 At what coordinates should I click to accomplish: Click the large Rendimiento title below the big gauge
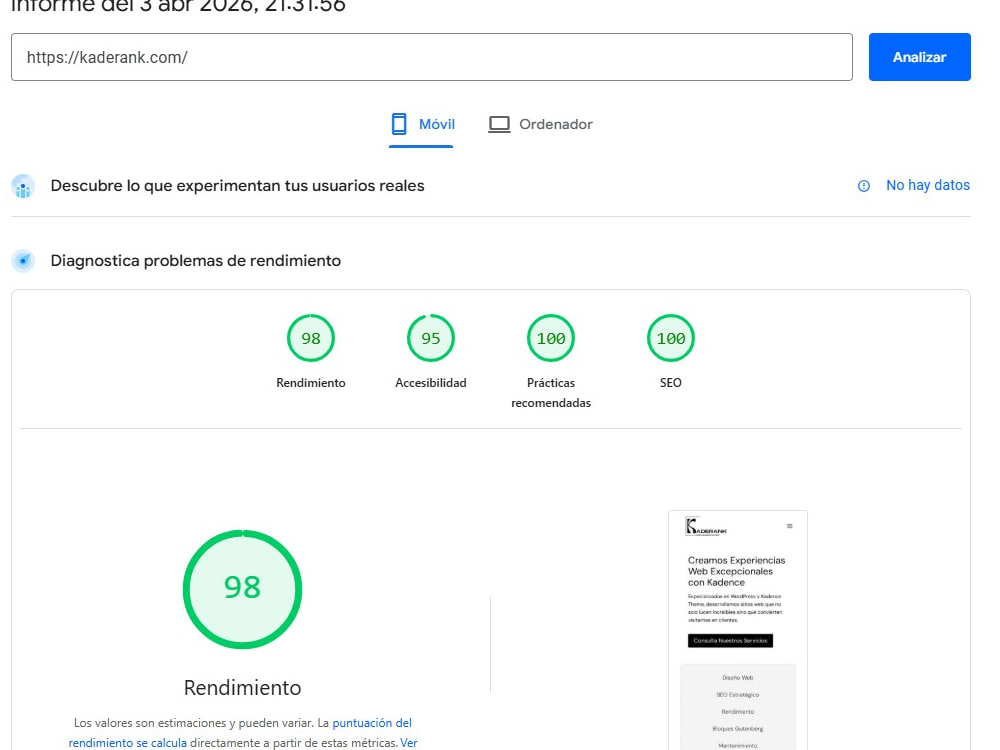point(242,688)
